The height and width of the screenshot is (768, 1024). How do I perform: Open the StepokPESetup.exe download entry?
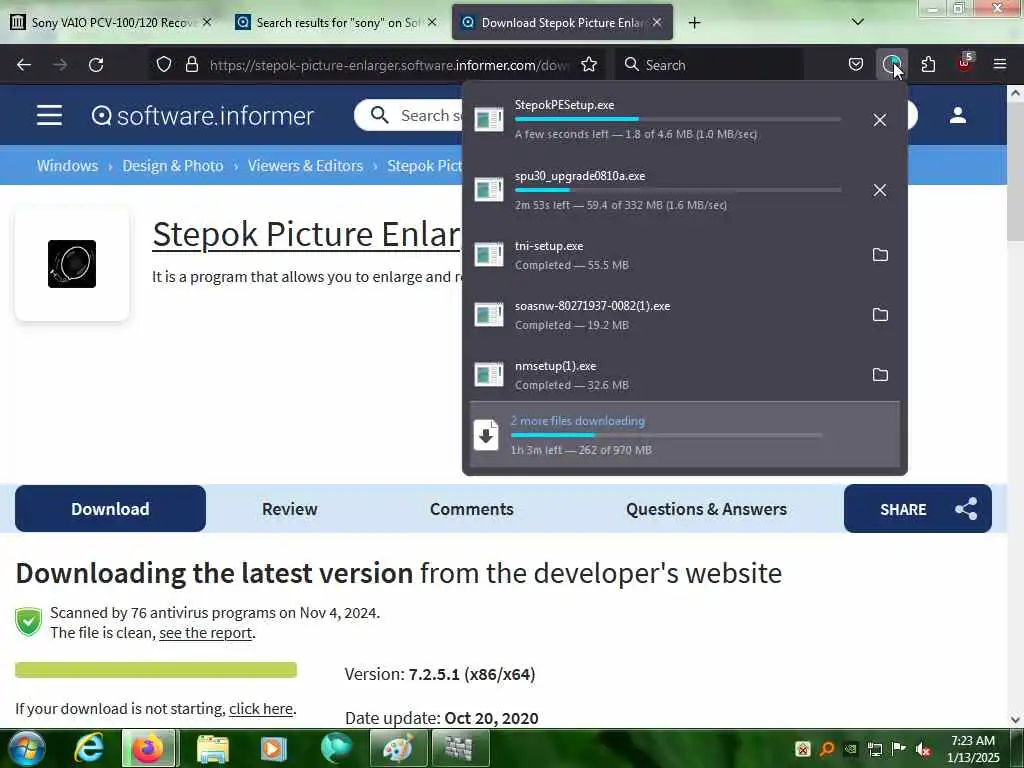666,120
